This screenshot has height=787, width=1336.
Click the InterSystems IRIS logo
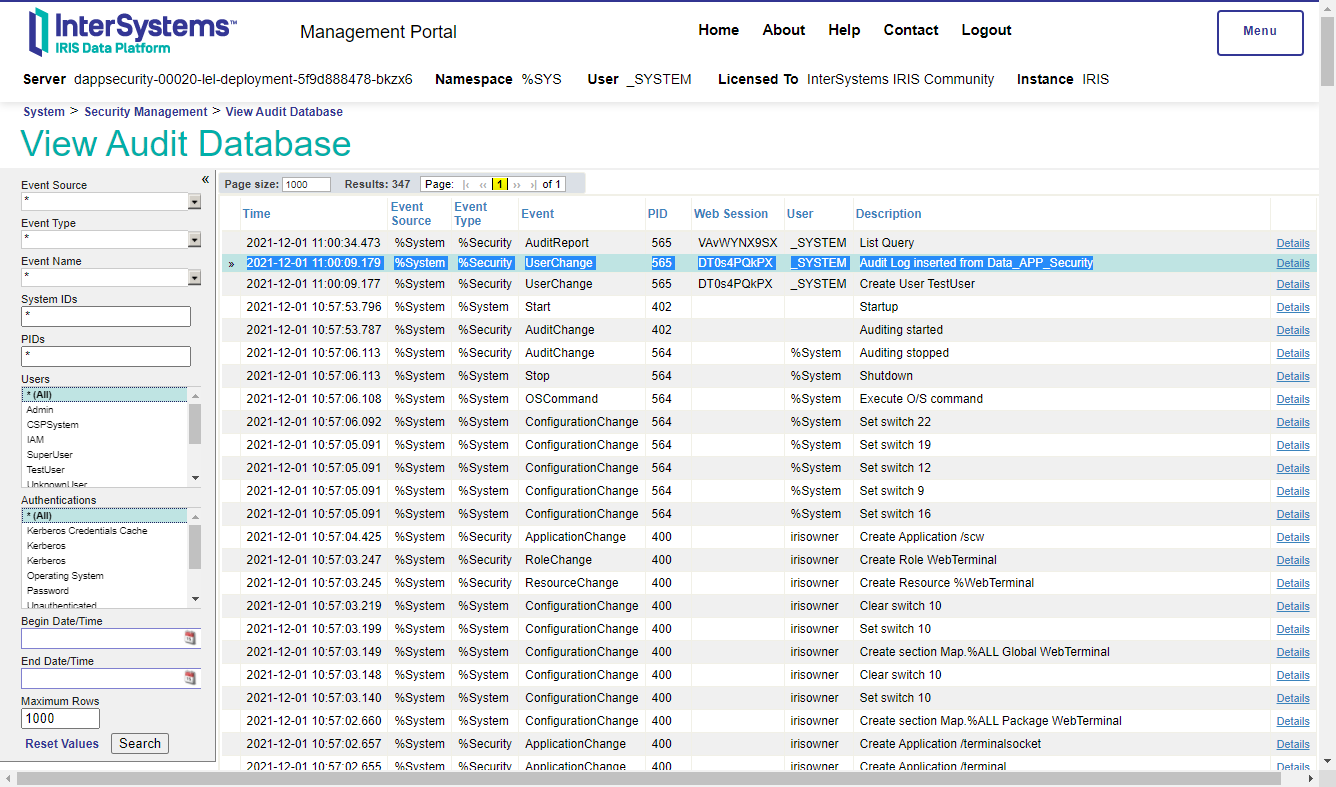(132, 32)
